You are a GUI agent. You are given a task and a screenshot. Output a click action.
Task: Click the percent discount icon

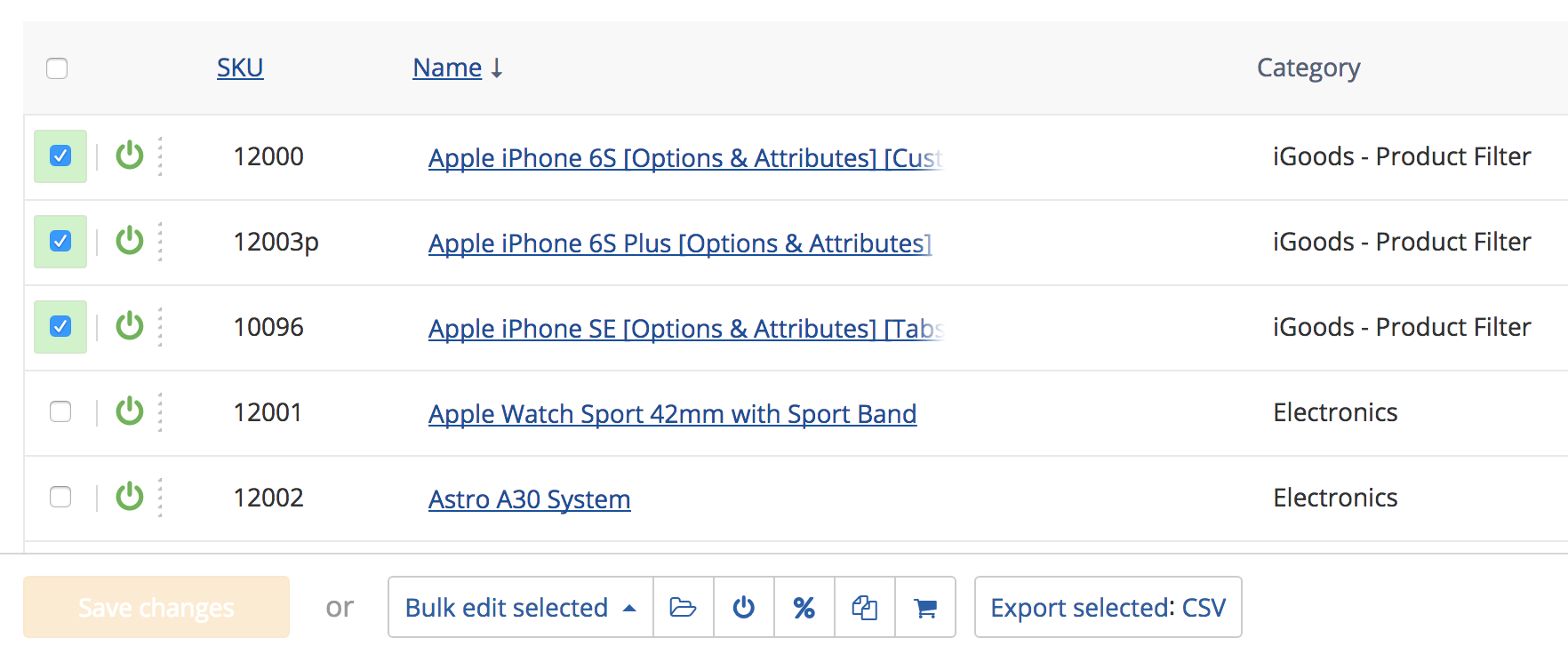pyautogui.click(x=804, y=607)
